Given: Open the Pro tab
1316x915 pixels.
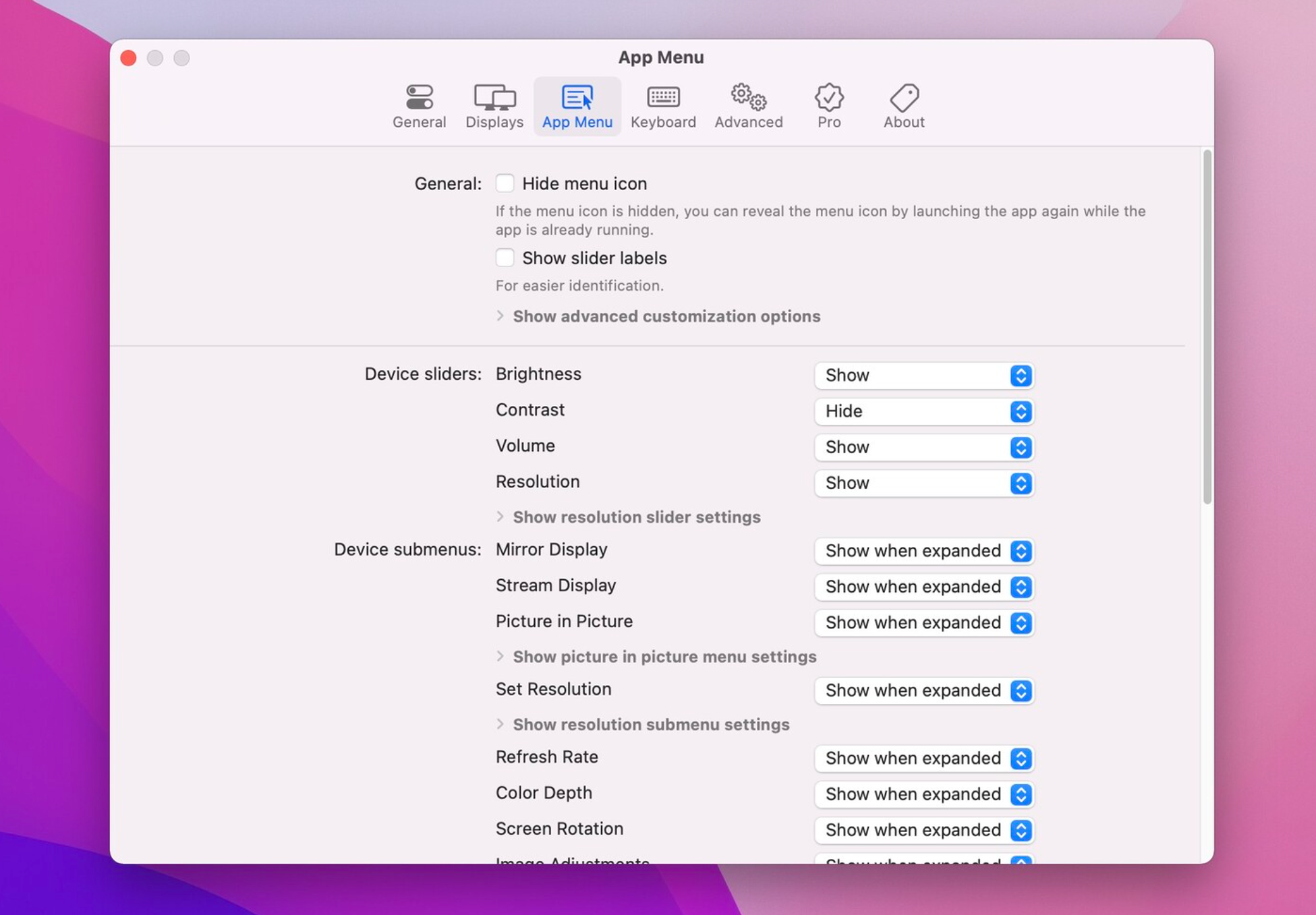Looking at the screenshot, I should point(828,107).
